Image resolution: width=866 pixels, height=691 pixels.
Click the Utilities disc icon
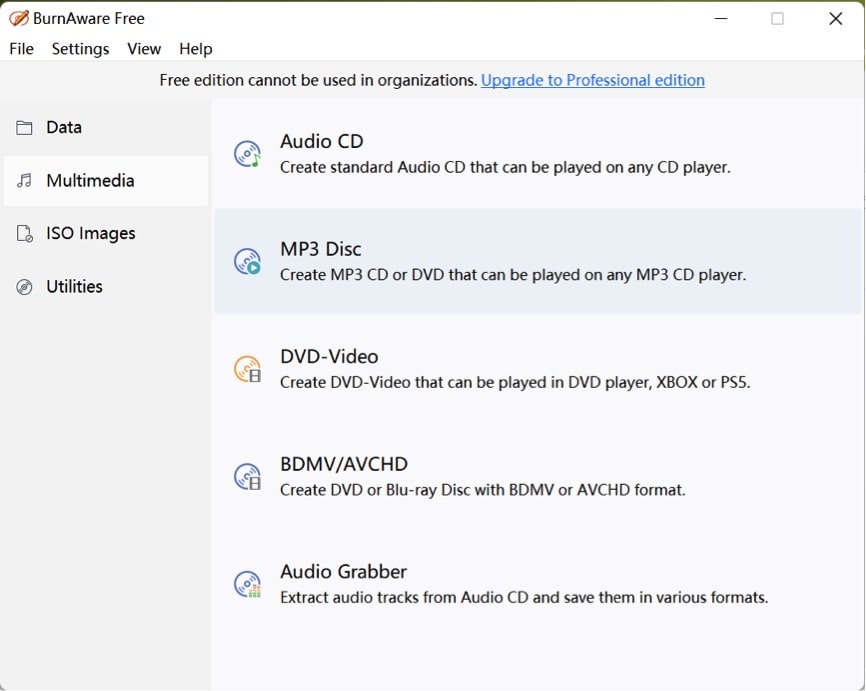[24, 287]
